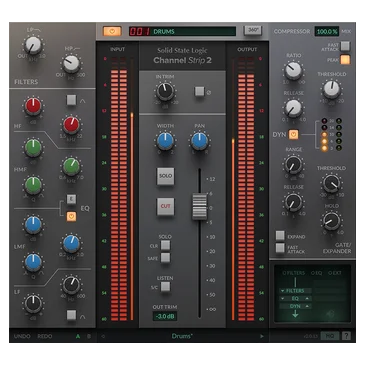
Task: Click the 360° button
Action: click(253, 30)
